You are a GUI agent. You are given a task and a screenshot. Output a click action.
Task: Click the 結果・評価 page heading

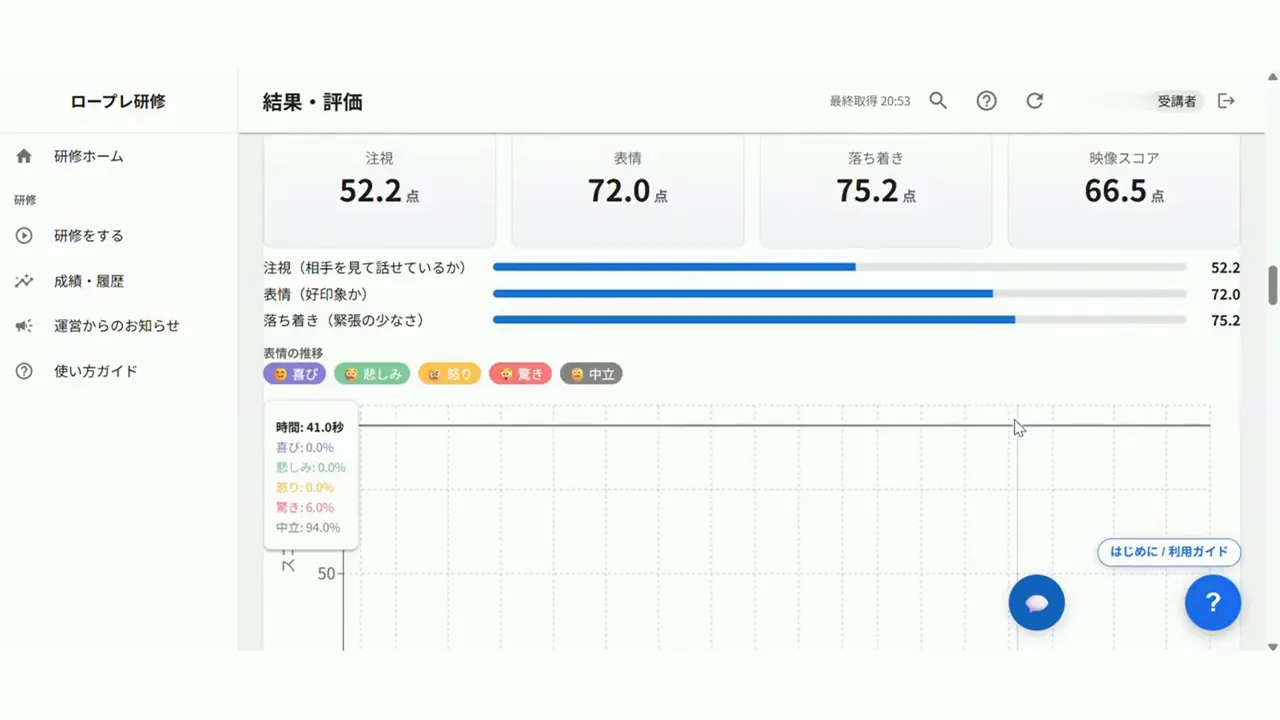(312, 101)
